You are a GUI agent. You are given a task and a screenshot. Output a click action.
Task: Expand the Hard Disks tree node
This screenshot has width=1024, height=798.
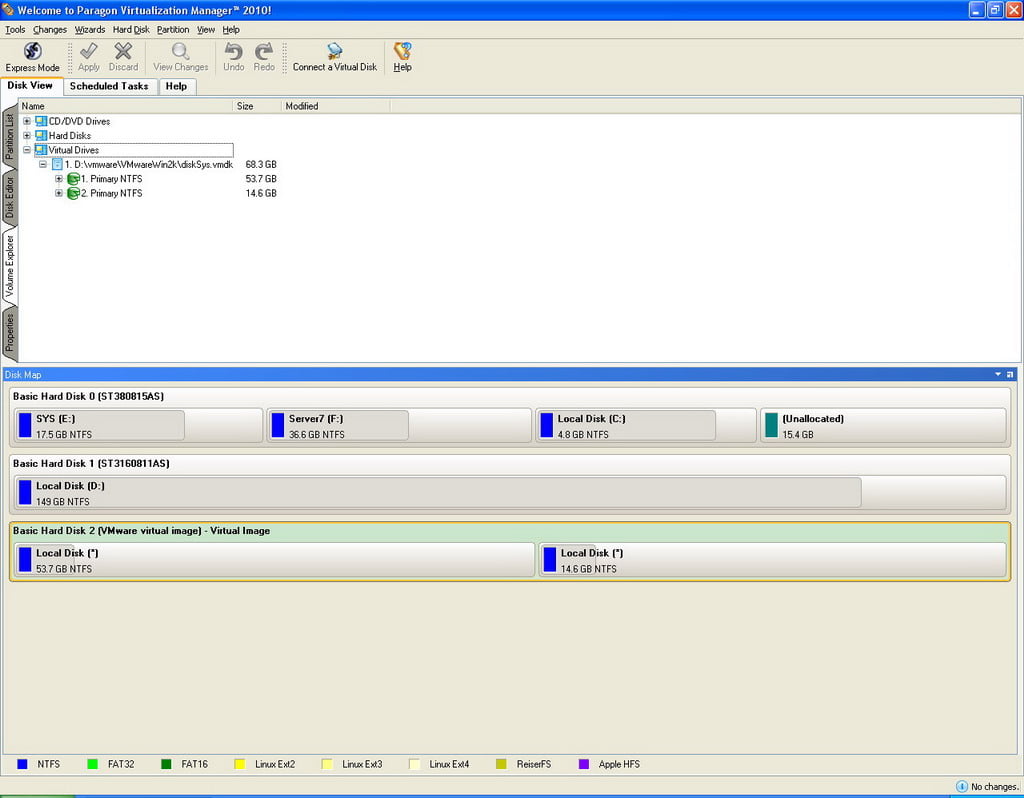tap(27, 136)
